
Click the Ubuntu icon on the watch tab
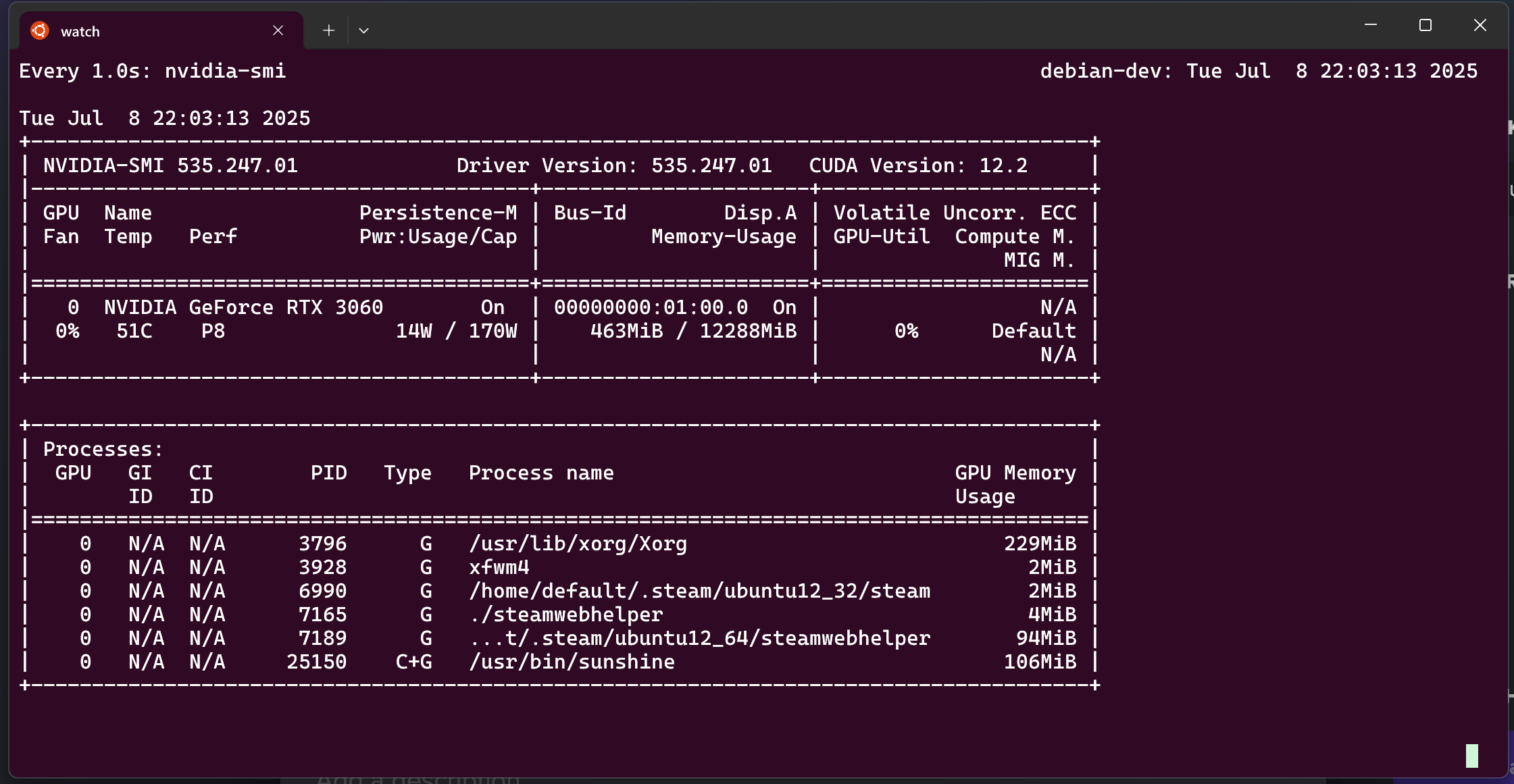[40, 30]
